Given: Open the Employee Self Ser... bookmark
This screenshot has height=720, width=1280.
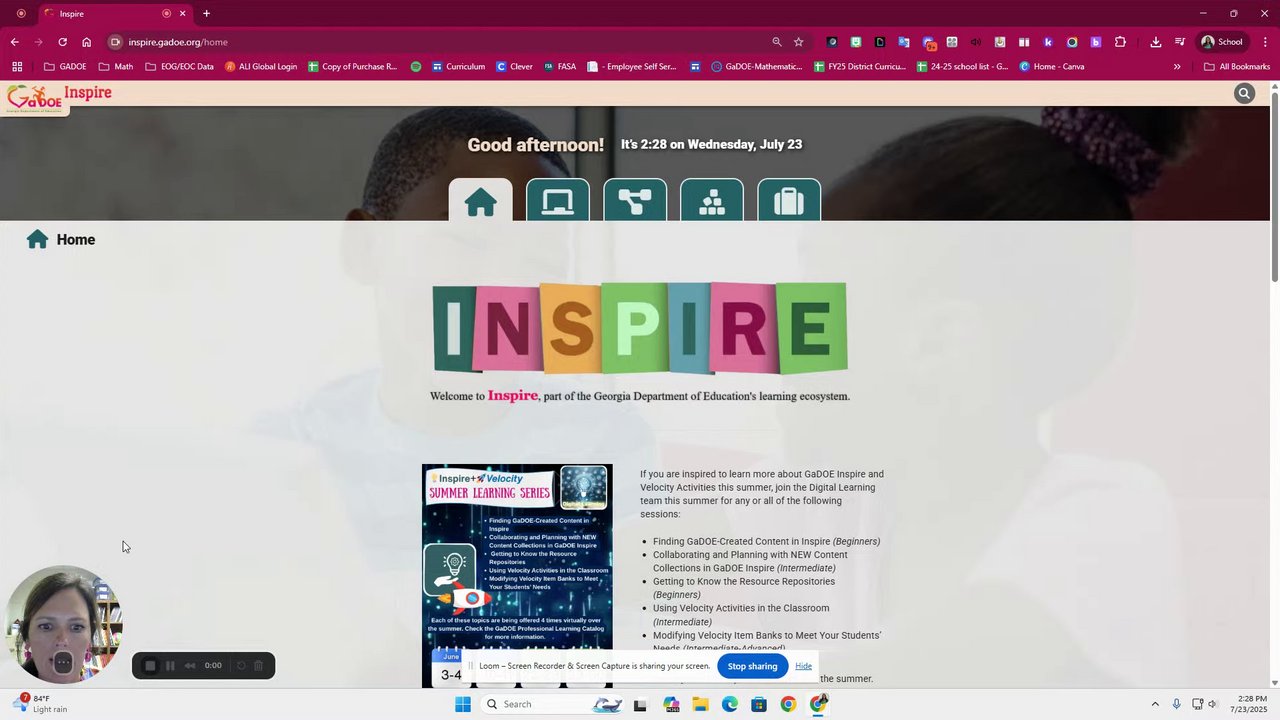Looking at the screenshot, I should (632, 67).
